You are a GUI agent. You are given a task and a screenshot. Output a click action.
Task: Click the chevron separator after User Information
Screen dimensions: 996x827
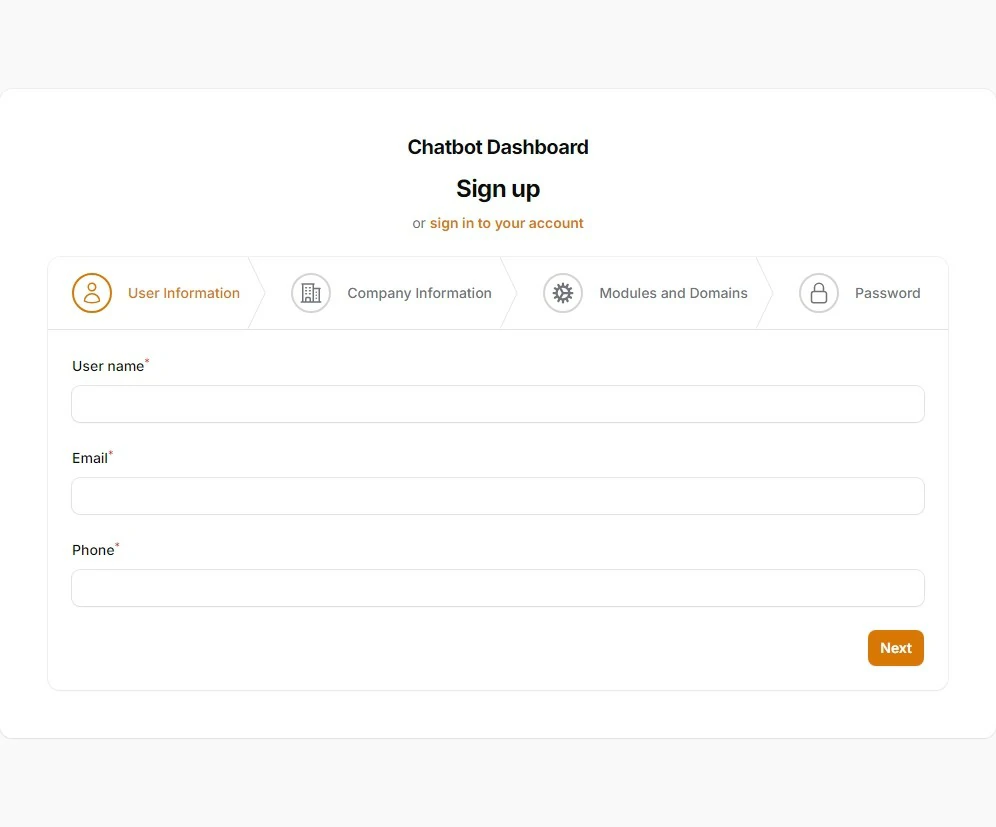click(x=258, y=293)
